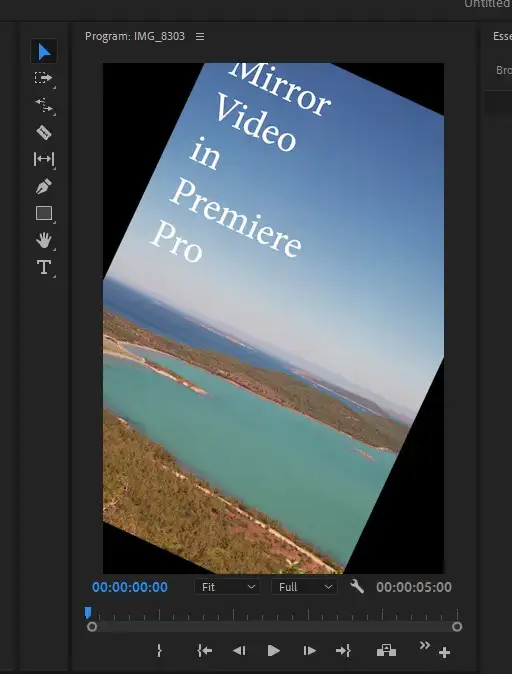The width and height of the screenshot is (512, 674).
Task: Select the Razor tool
Action: pos(44,132)
